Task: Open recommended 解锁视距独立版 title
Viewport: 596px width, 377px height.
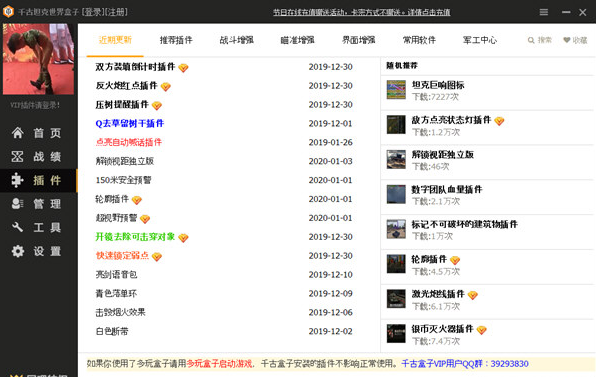Action: coord(442,155)
